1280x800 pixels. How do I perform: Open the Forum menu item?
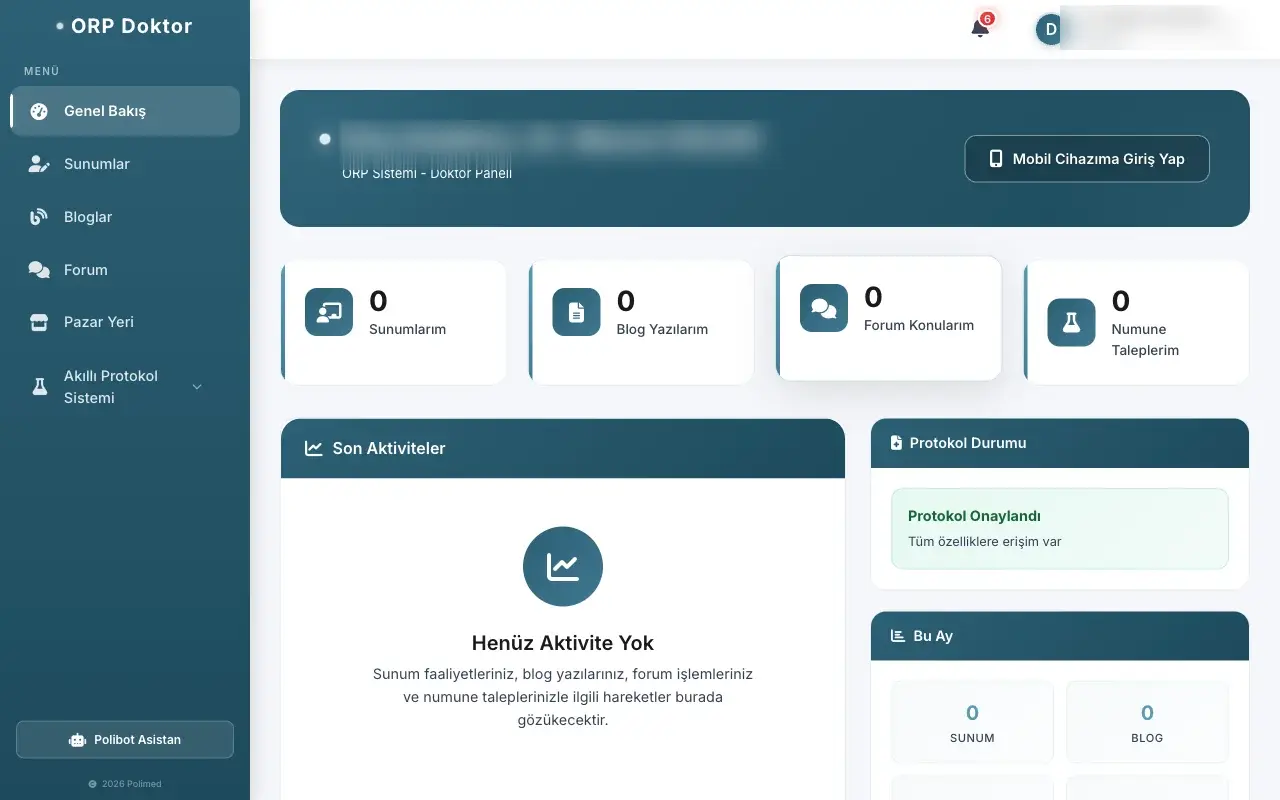125,270
